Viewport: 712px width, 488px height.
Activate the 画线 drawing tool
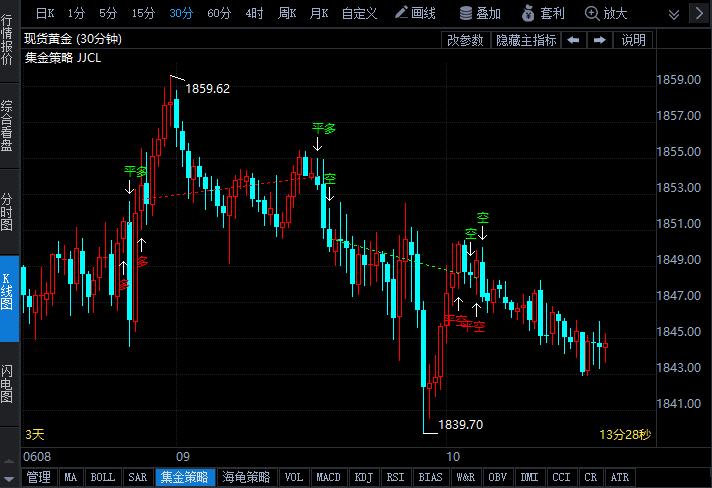pos(415,14)
